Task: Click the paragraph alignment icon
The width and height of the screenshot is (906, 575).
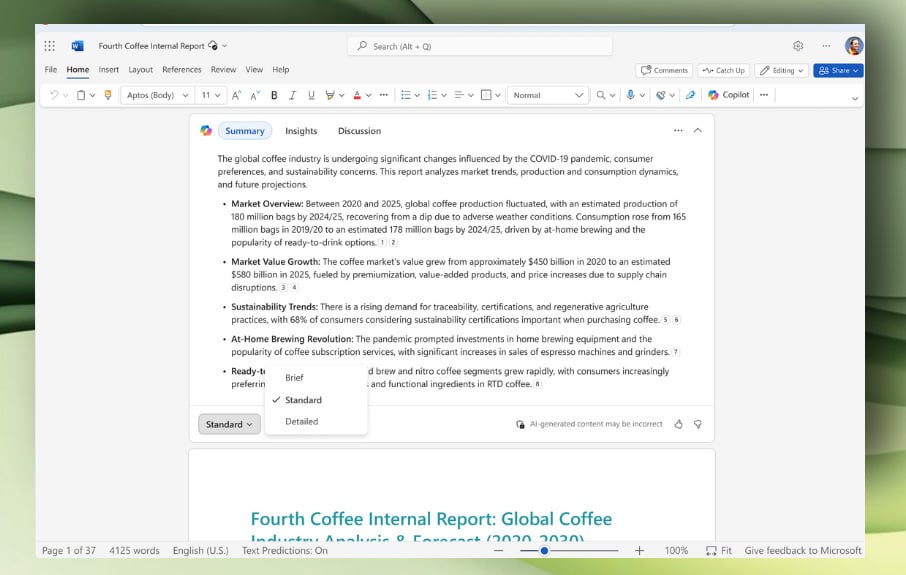Action: [459, 95]
